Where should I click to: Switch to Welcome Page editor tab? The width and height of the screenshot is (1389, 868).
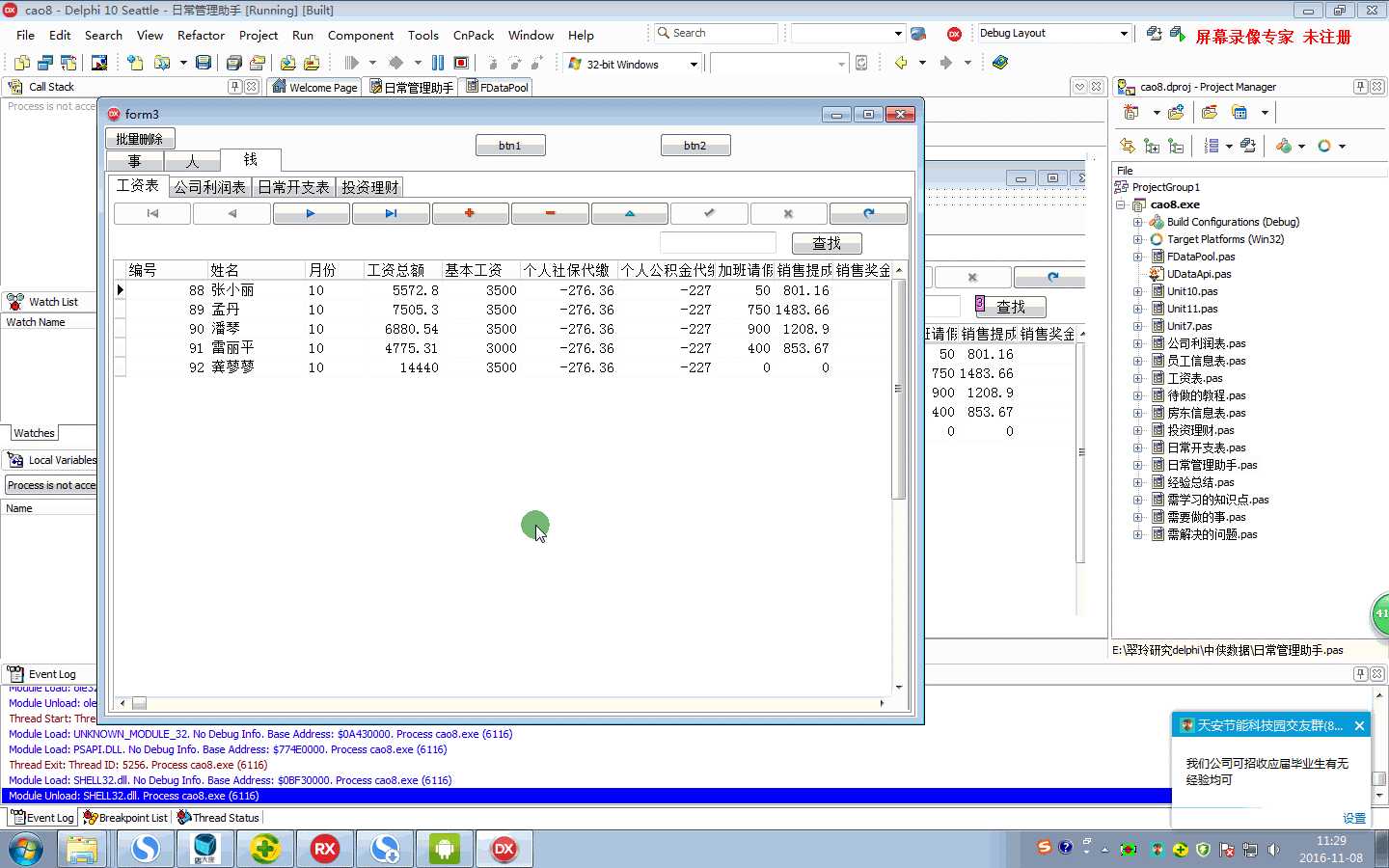coord(314,87)
